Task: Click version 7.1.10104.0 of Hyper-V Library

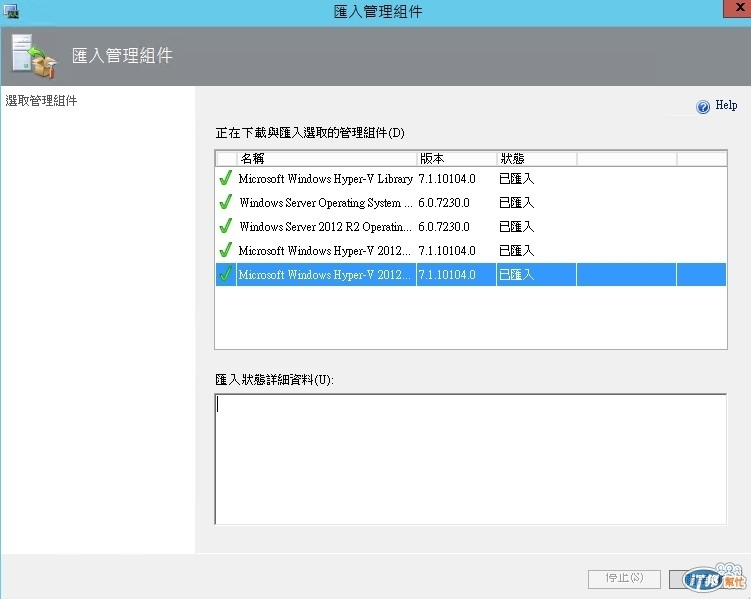Action: click(x=447, y=179)
